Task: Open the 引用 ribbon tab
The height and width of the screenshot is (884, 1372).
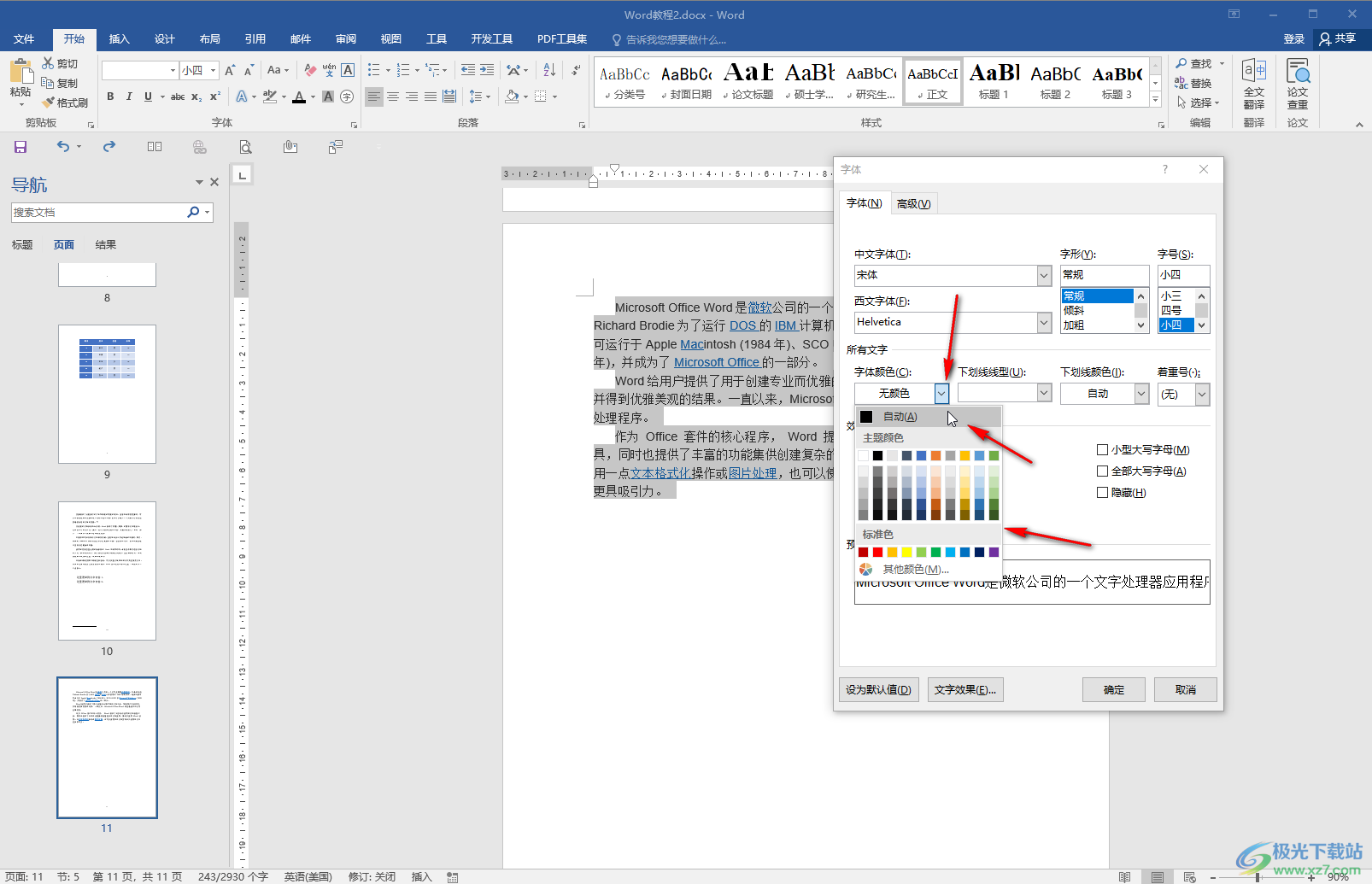Action: [255, 39]
